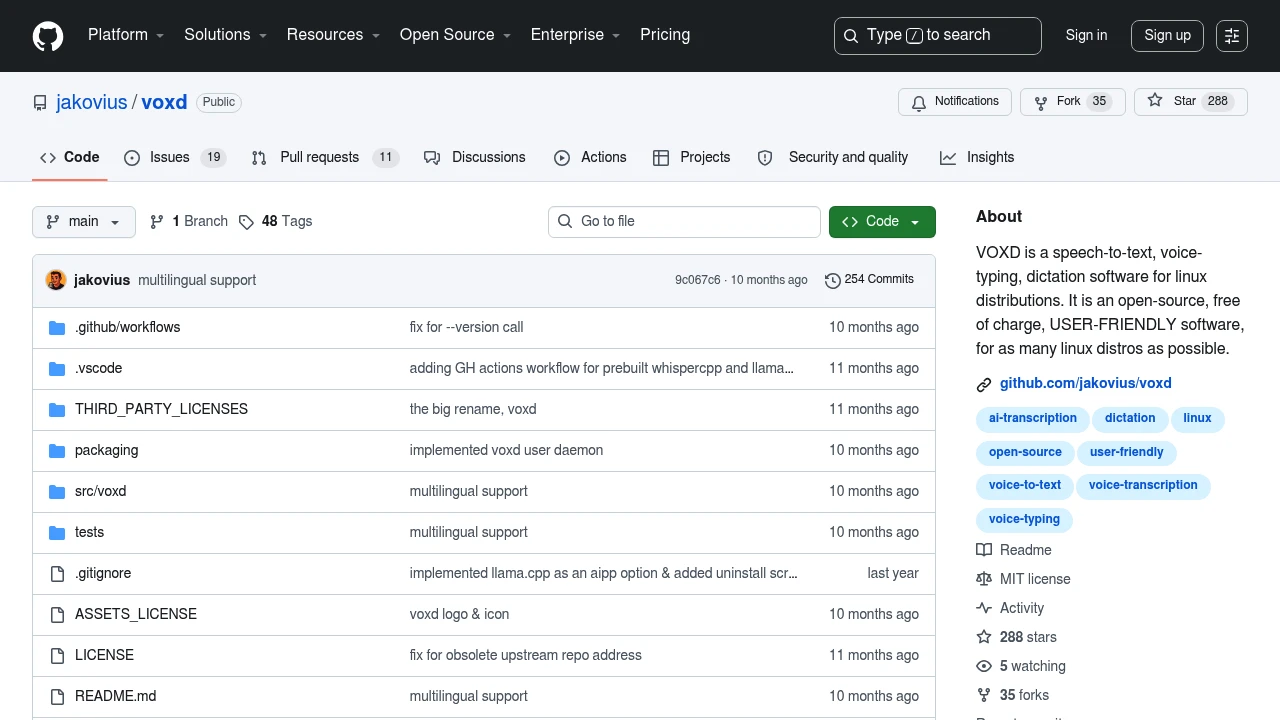Switch to the Discussions tab
Screen dimensions: 1280x720
[x=475, y=158]
